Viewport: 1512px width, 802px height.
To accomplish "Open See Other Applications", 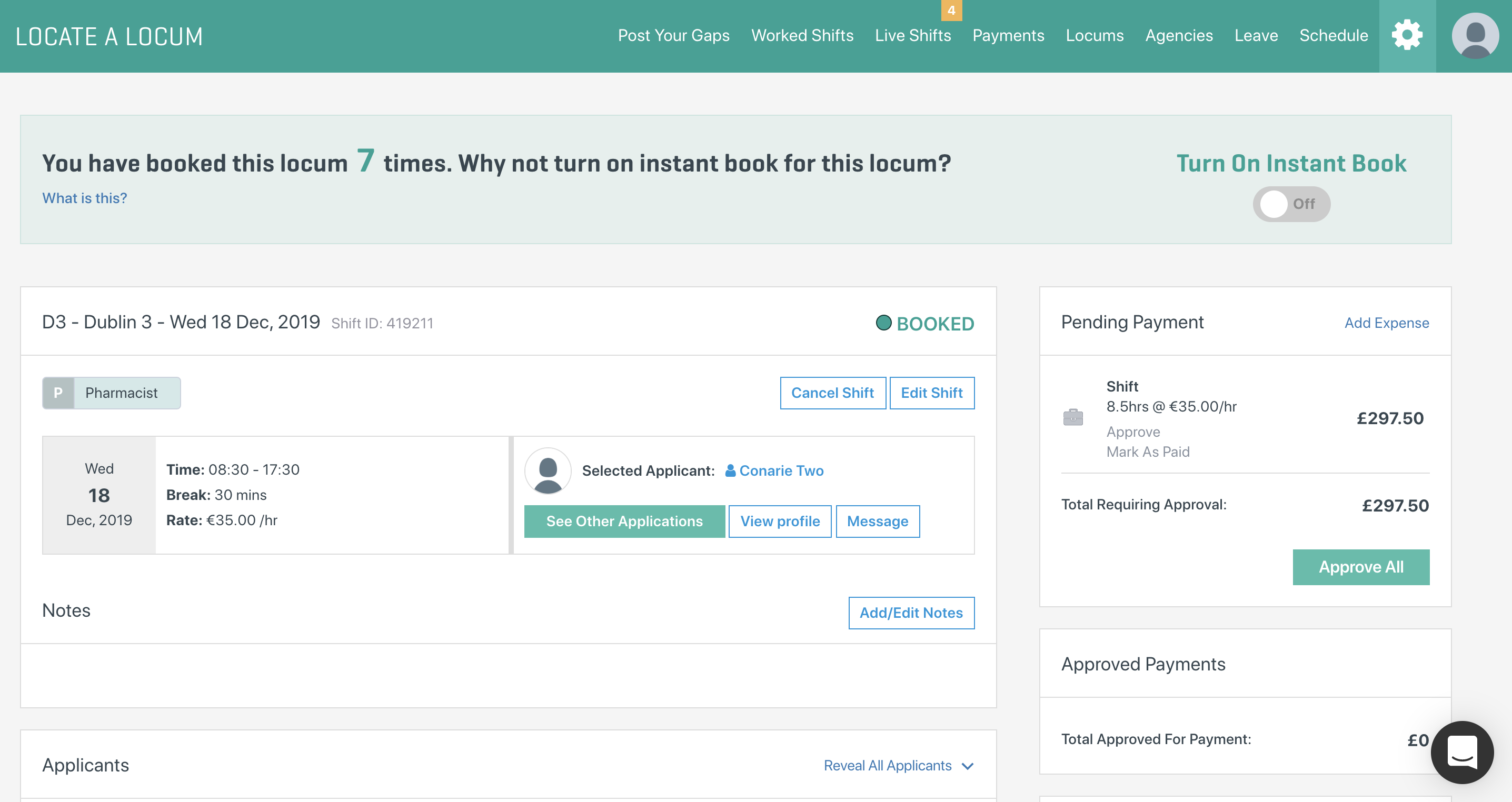I will [624, 521].
